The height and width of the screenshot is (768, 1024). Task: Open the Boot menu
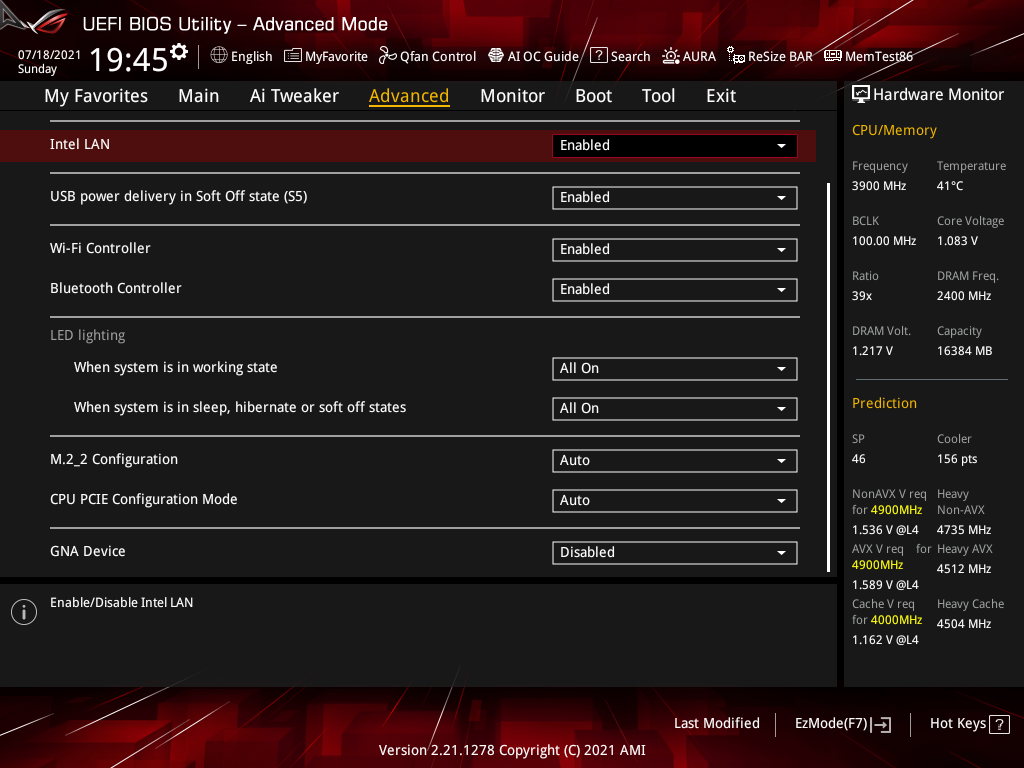(593, 95)
